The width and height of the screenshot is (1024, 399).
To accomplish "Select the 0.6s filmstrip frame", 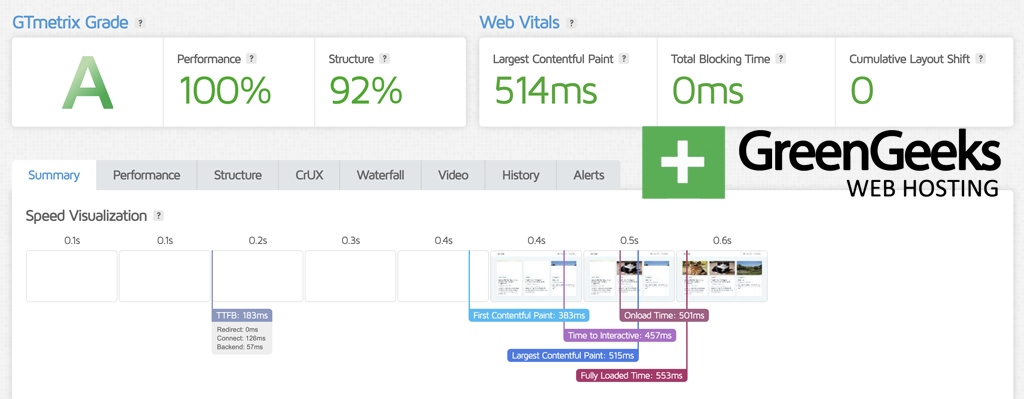I will coord(722,276).
